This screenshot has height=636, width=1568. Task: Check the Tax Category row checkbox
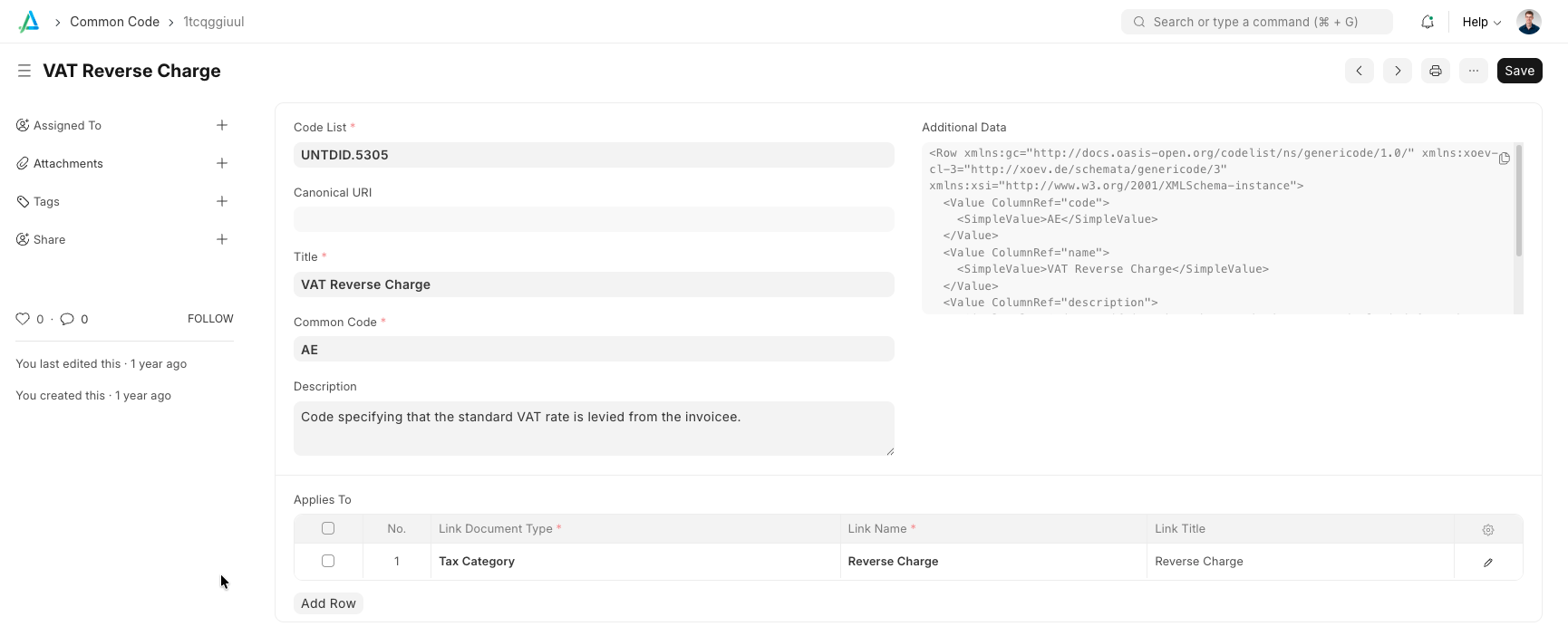point(328,562)
